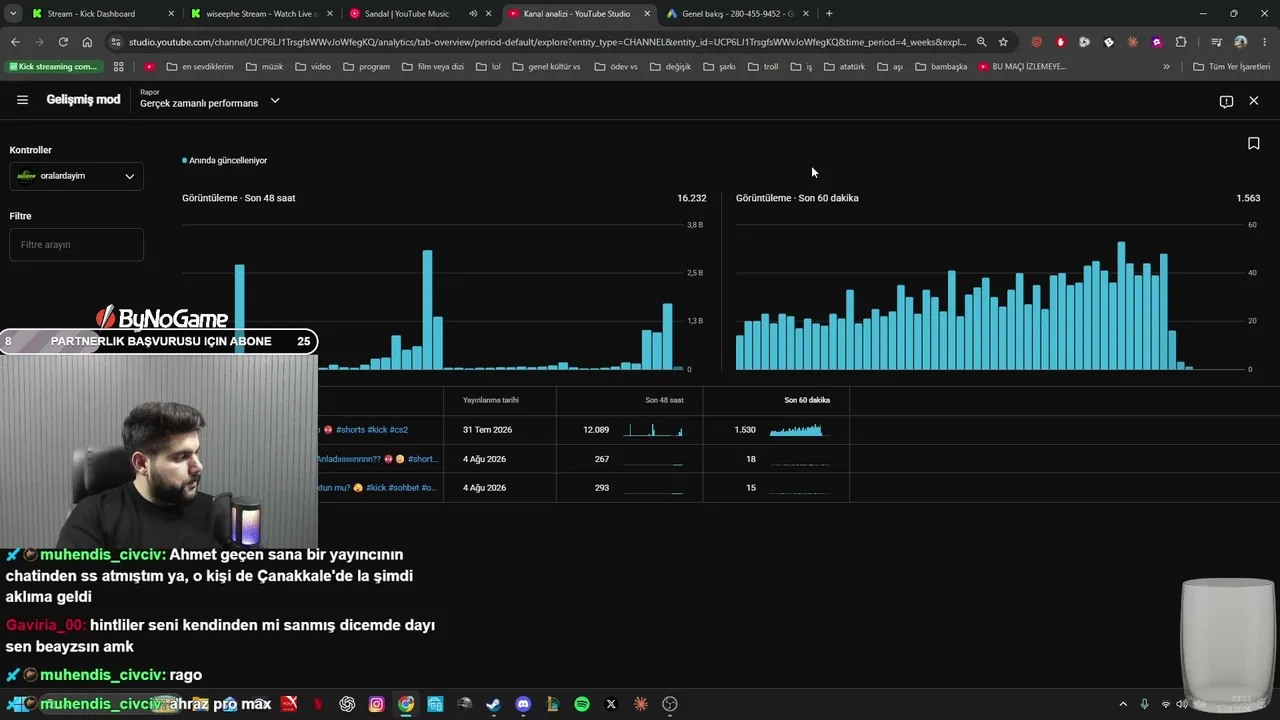The width and height of the screenshot is (1280, 720).
Task: Open the Tüm Yer İşaretleri folder
Action: (x=1232, y=67)
